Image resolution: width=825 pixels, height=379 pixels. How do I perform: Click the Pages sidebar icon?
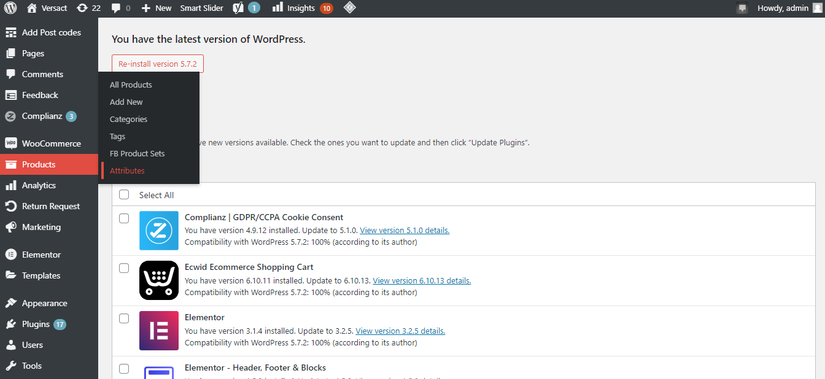[x=11, y=53]
